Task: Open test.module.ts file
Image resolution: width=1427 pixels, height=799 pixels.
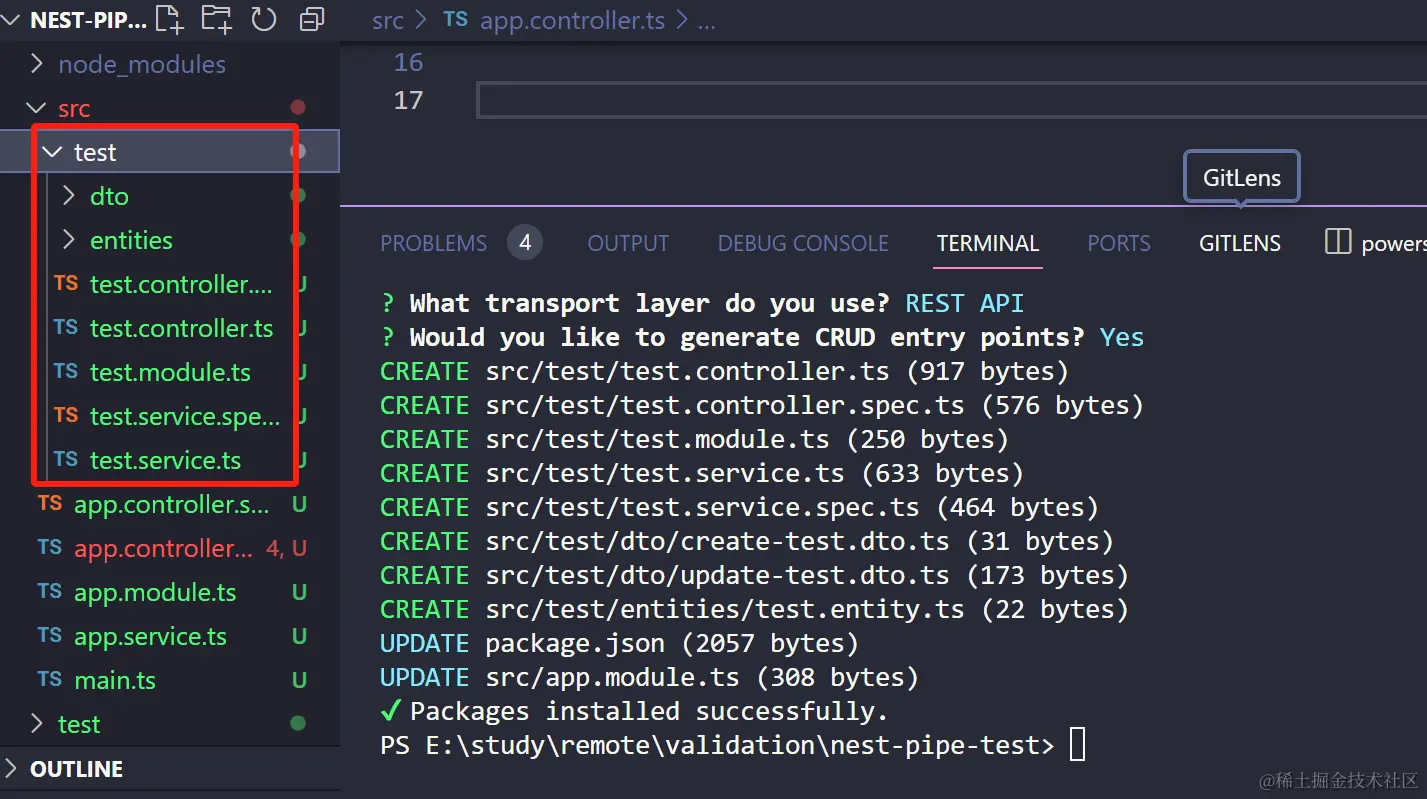Action: pos(170,372)
